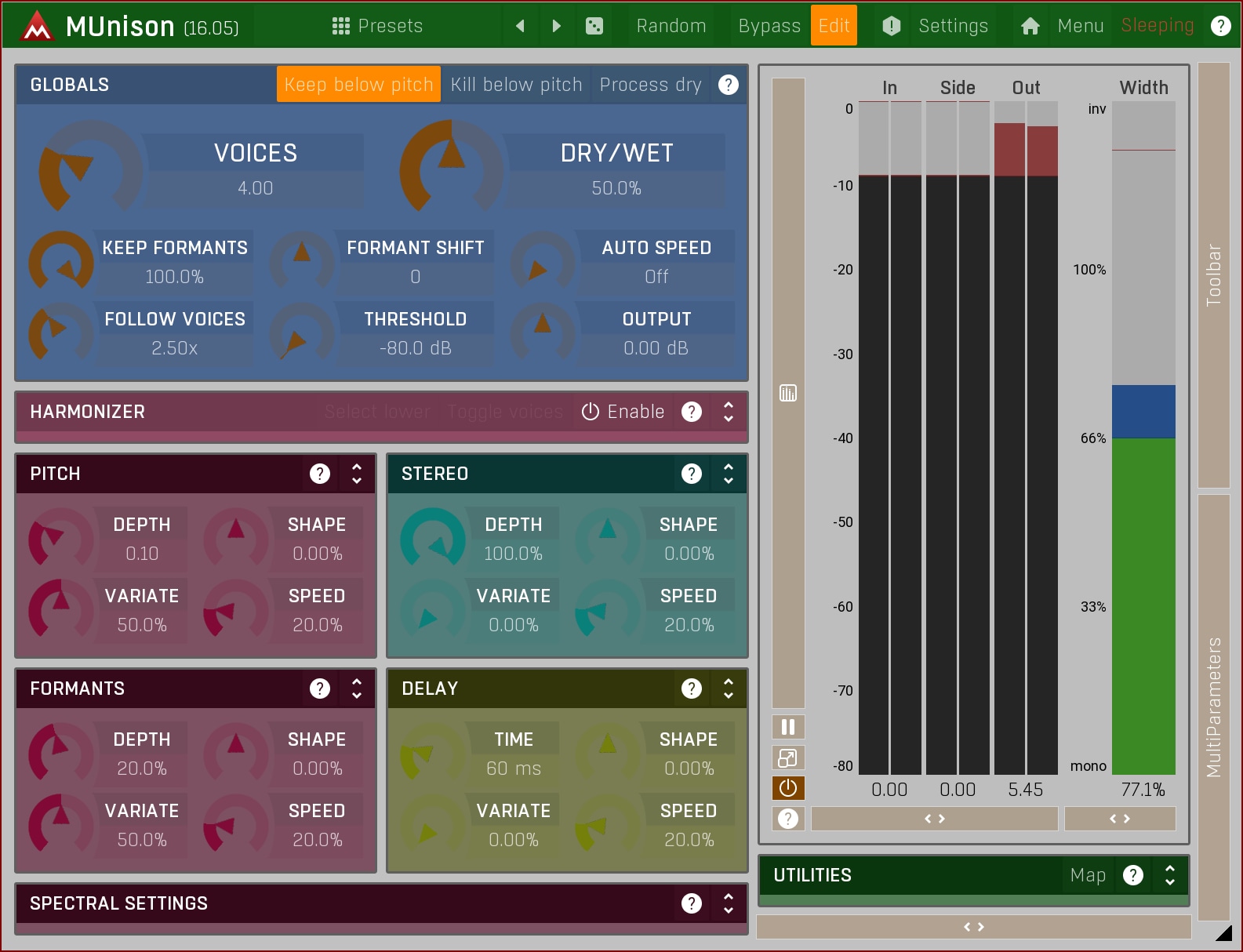
Task: Click the meter settings icon on left strip
Action: click(x=788, y=393)
